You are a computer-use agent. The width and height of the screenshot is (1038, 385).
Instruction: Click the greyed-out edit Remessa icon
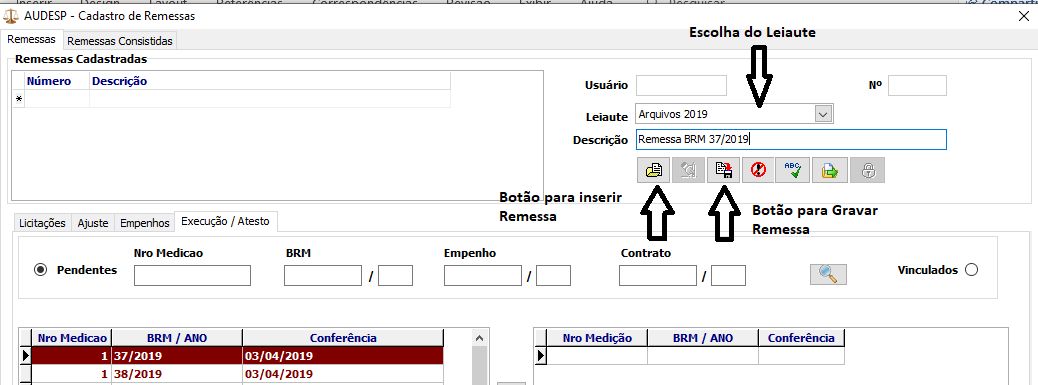point(688,171)
